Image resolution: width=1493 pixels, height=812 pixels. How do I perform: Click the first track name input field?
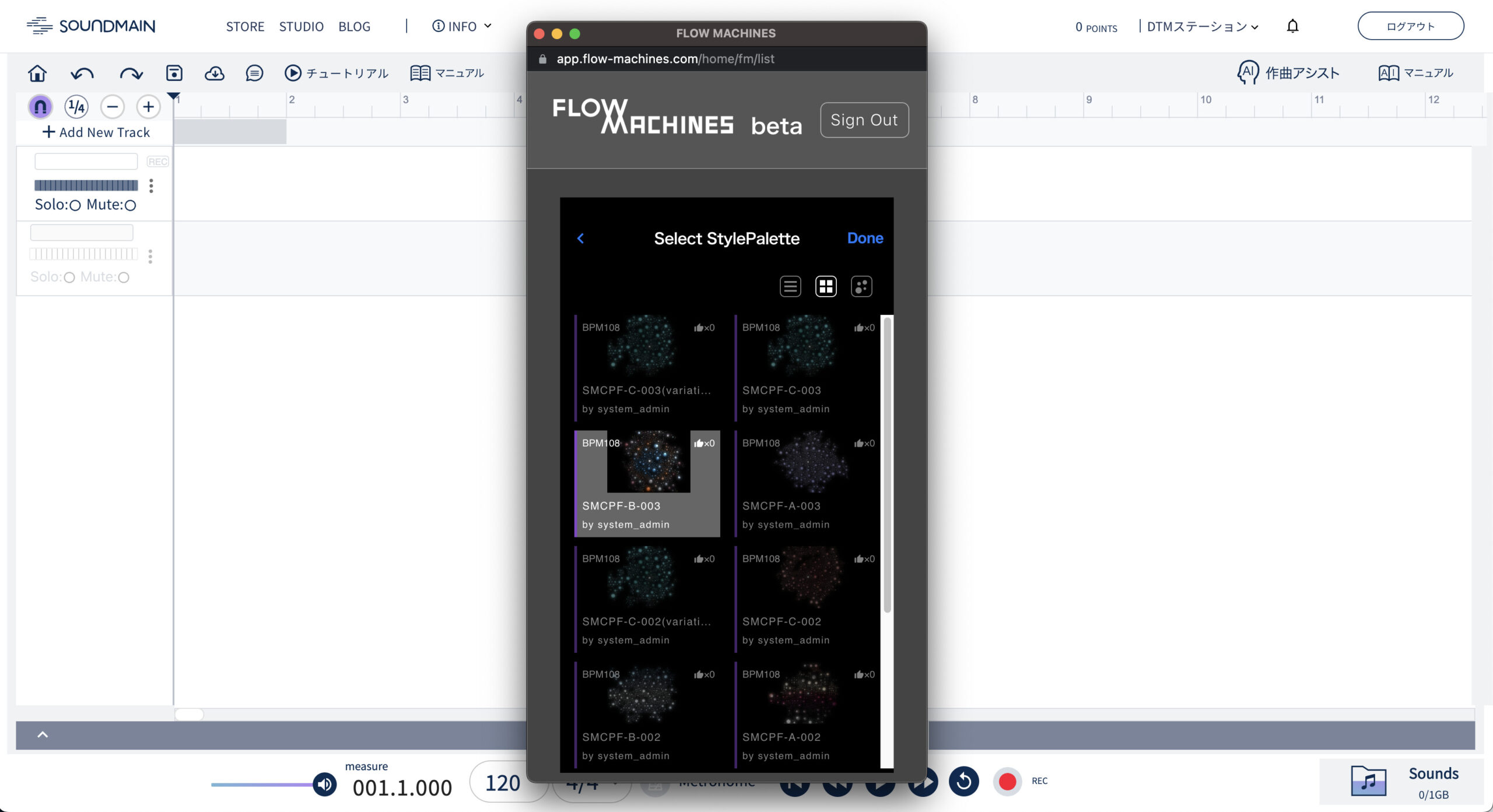86,161
